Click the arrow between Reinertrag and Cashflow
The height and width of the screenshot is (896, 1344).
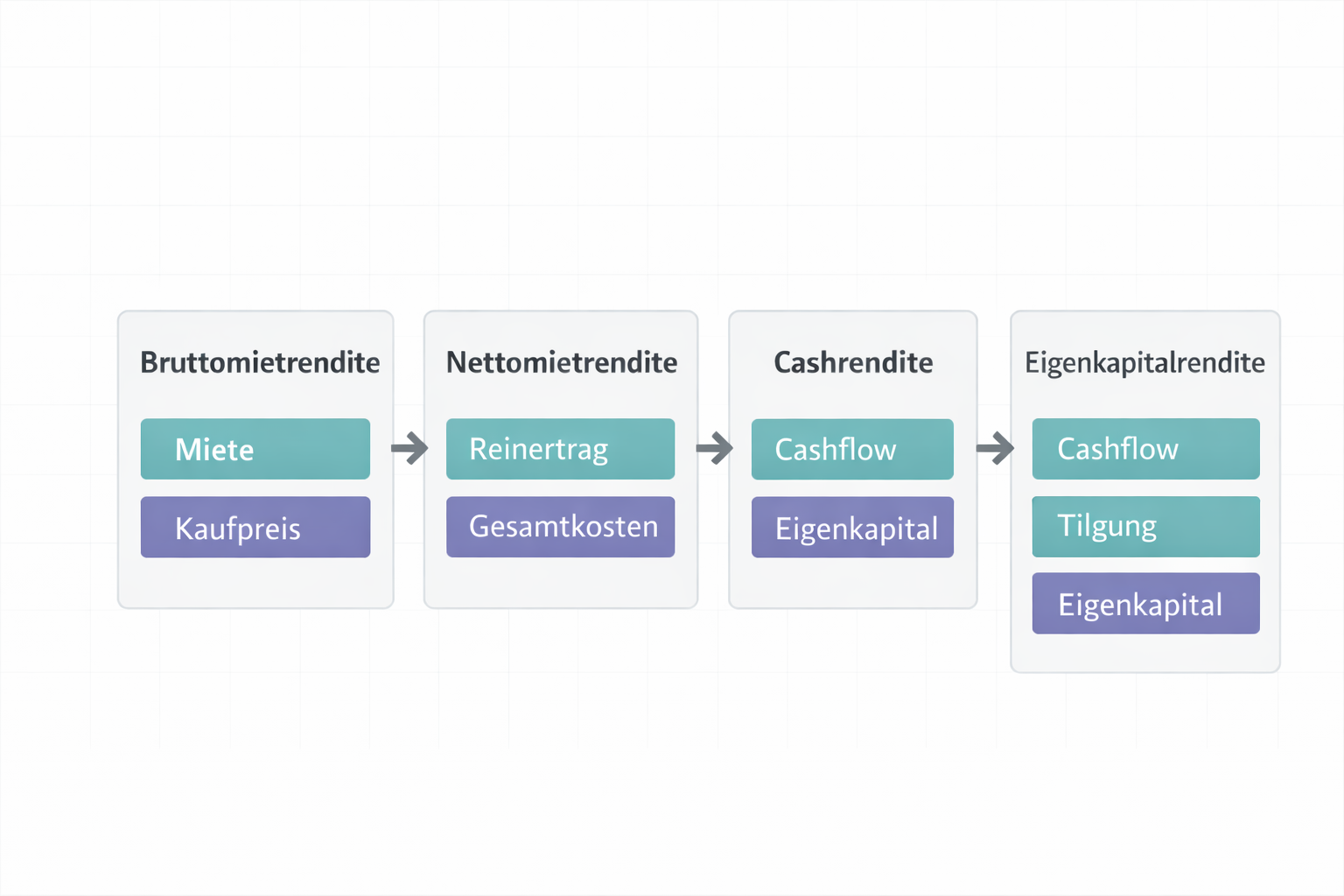(x=714, y=449)
